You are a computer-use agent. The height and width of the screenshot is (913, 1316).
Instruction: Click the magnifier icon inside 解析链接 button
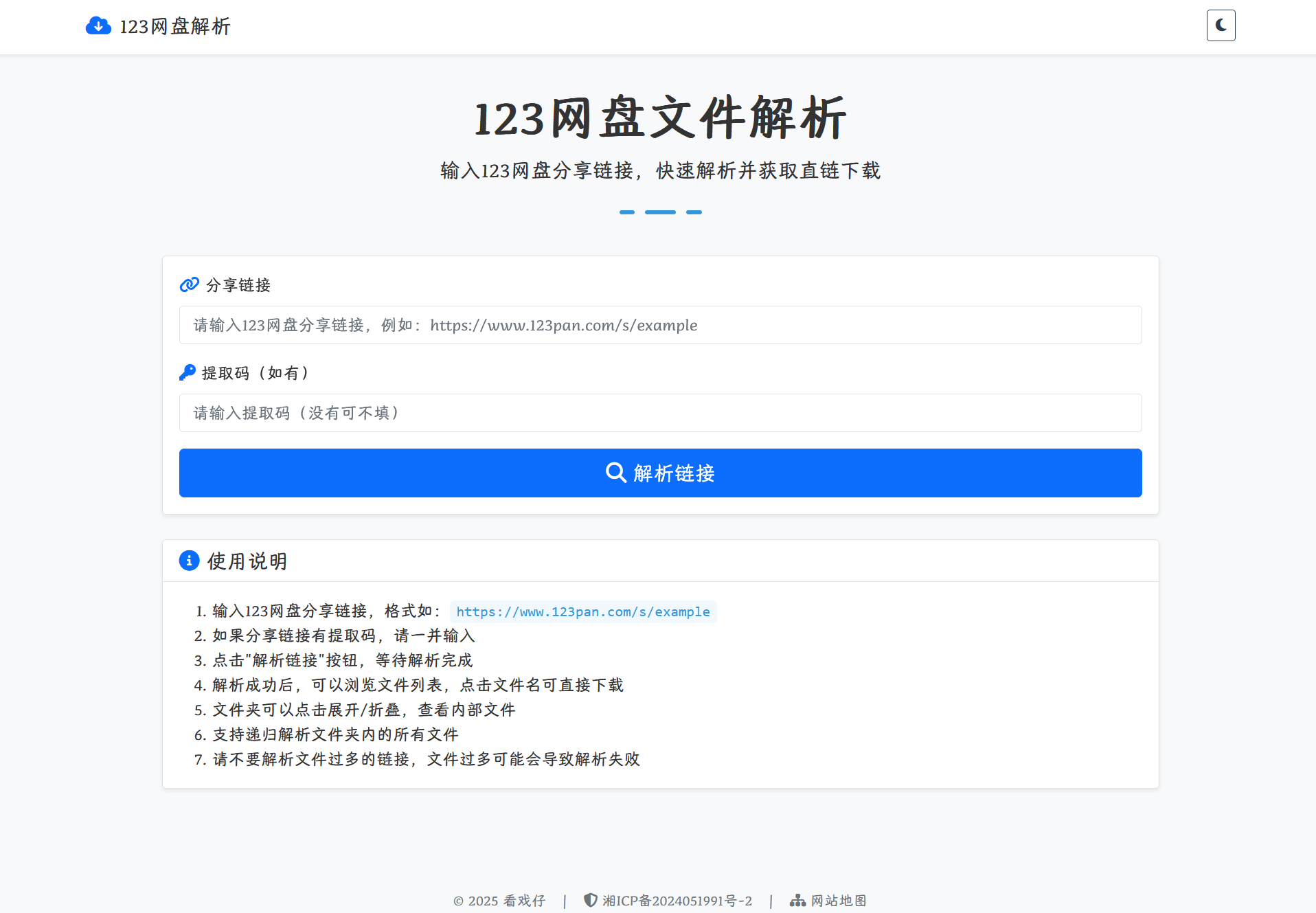point(615,473)
